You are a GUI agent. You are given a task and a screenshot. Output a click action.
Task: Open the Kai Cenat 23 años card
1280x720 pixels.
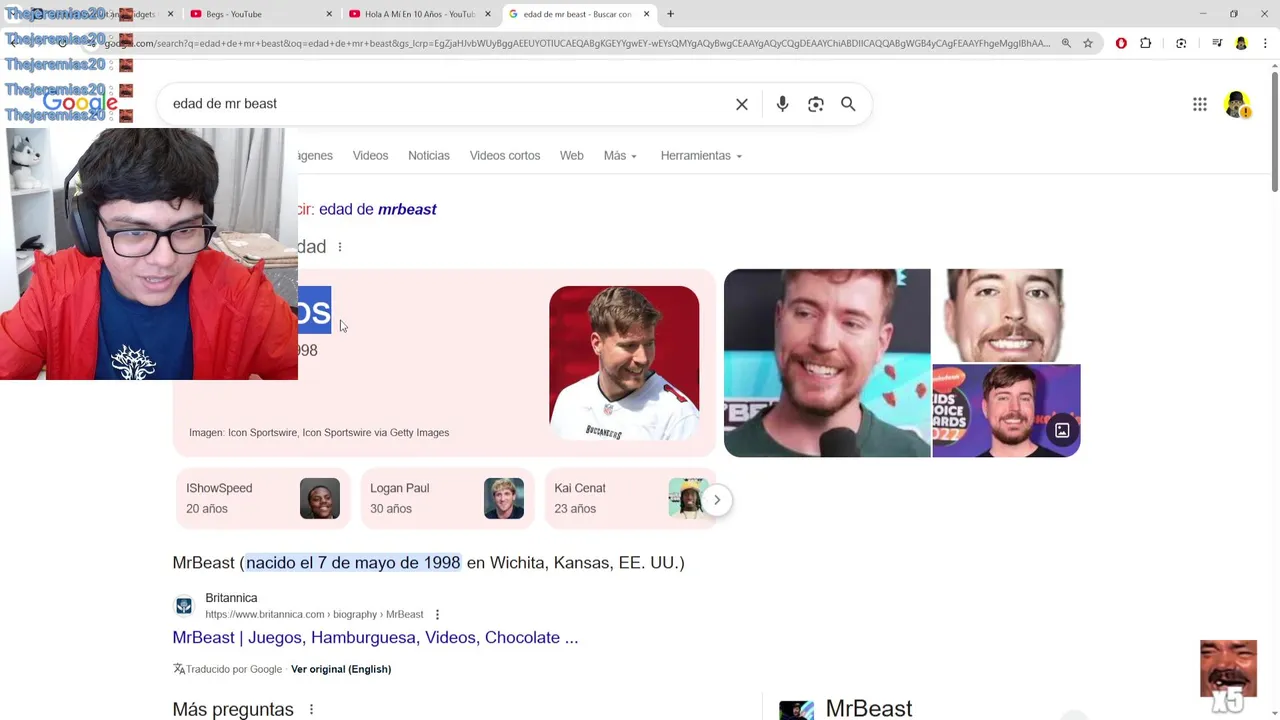630,498
